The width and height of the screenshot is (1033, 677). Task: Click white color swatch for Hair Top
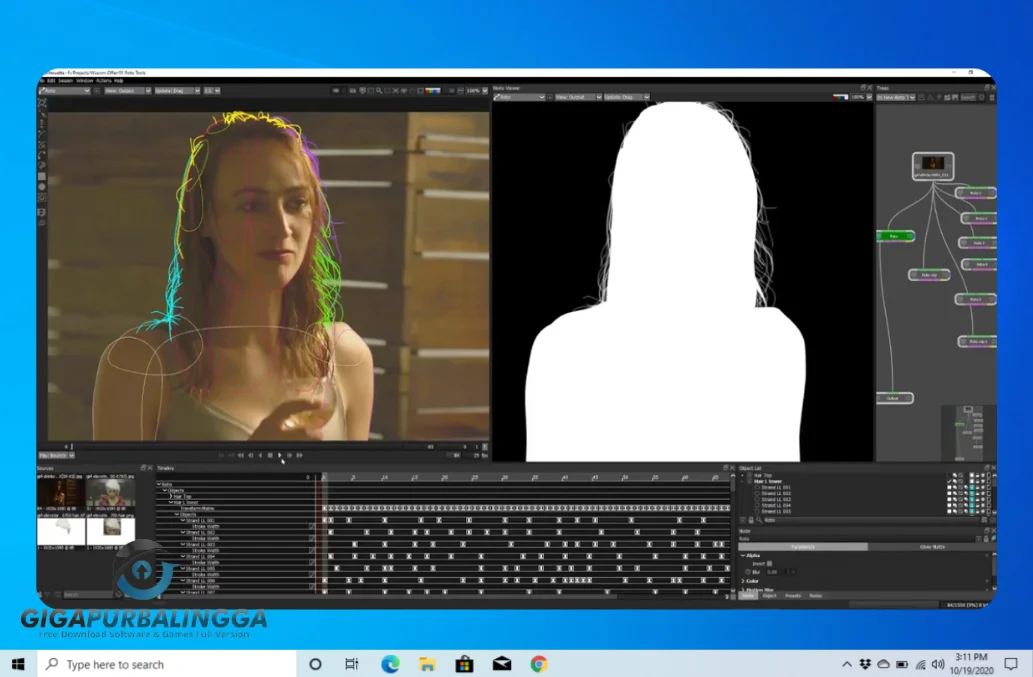point(971,475)
